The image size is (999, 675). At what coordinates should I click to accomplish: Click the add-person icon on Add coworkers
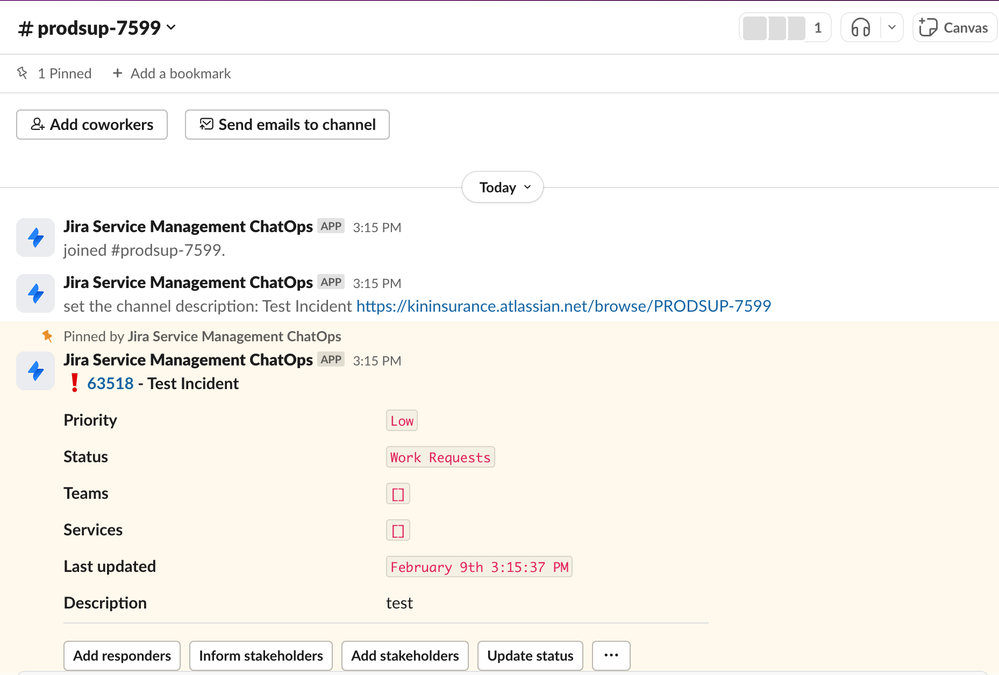click(x=38, y=124)
